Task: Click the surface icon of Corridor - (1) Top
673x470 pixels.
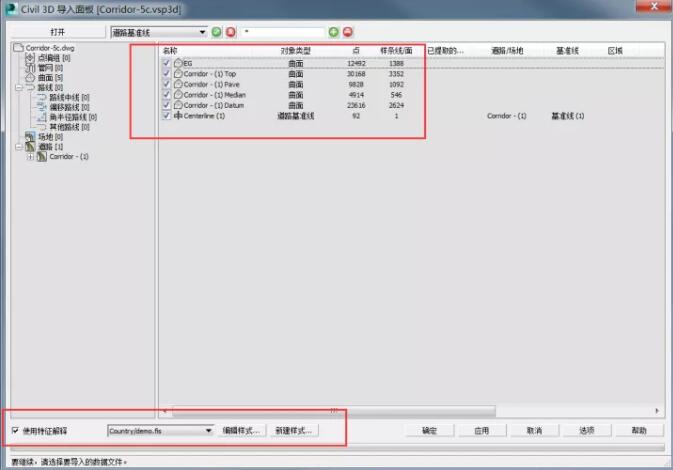Action: [x=178, y=74]
